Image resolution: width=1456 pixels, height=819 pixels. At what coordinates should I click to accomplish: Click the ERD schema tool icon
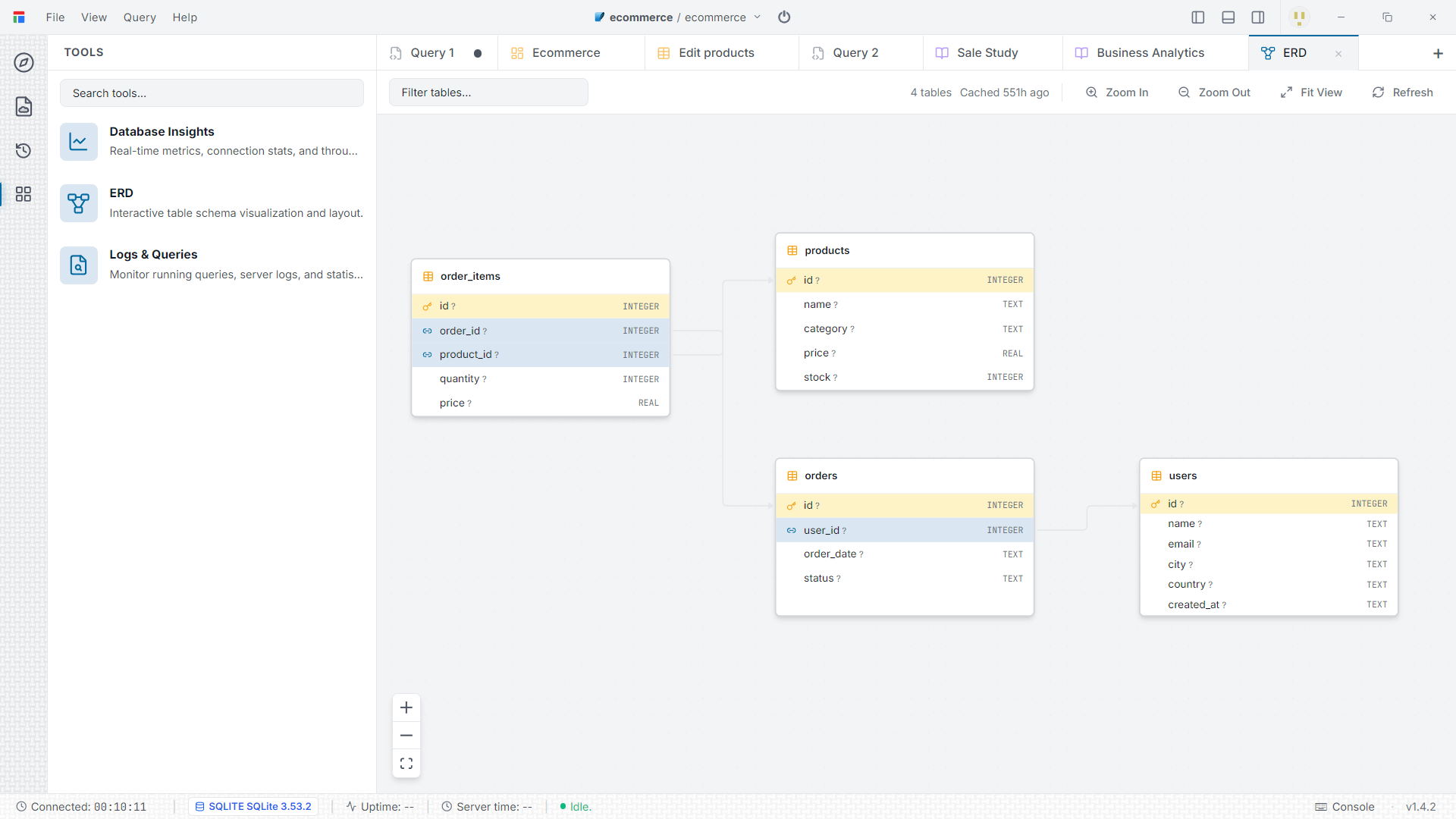pos(79,203)
